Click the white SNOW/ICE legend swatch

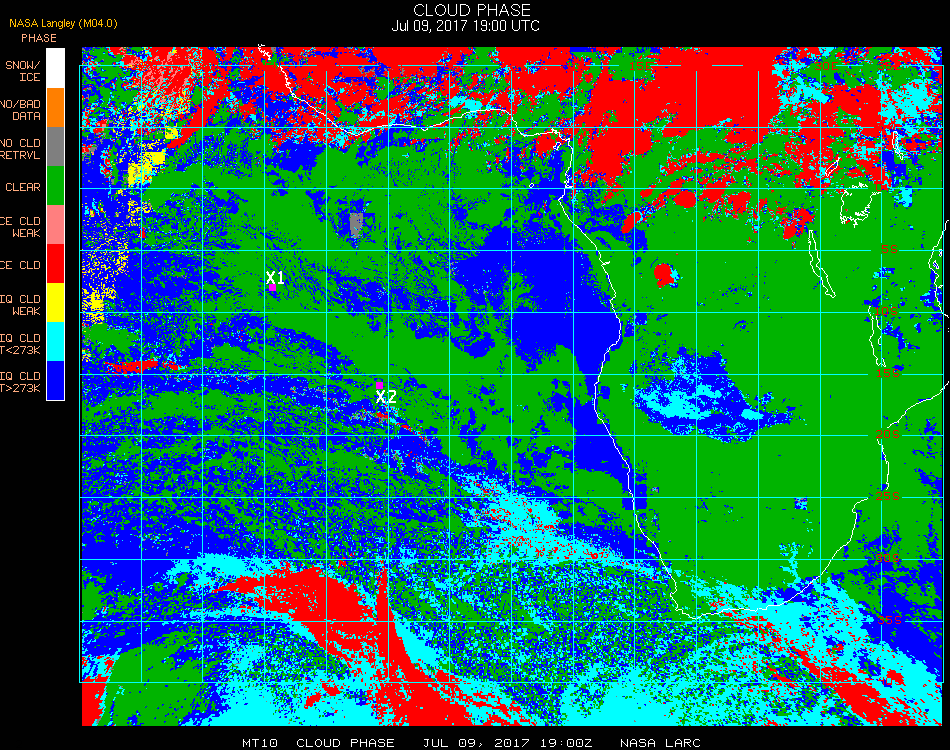coord(55,68)
